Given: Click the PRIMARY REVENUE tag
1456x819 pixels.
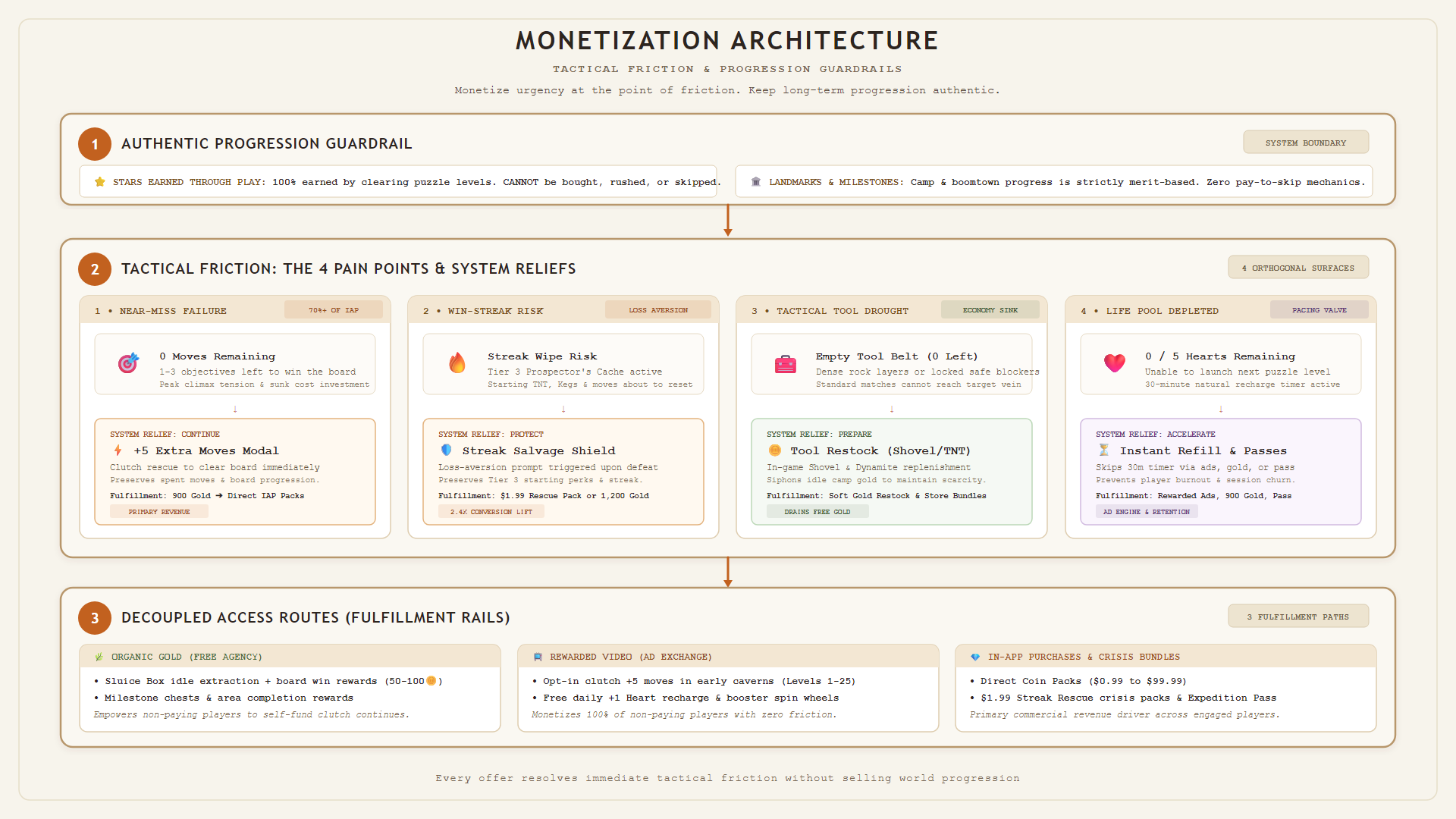Looking at the screenshot, I should pos(159,512).
